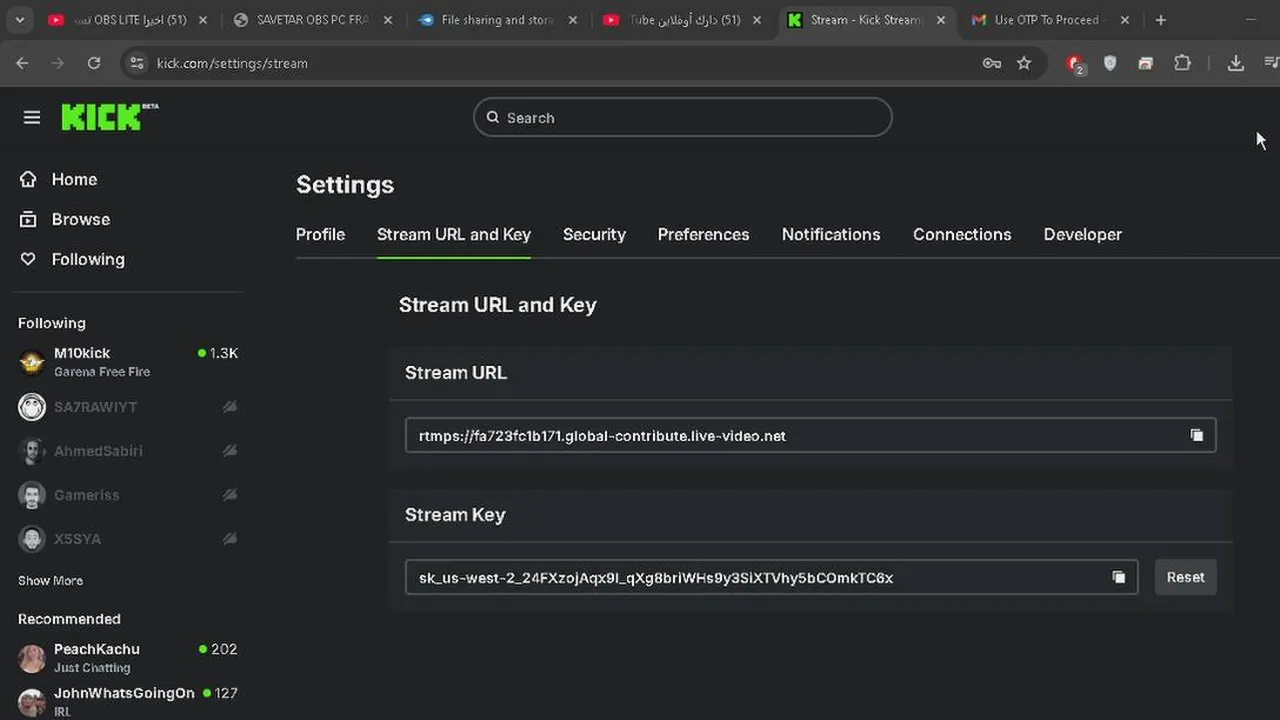
Task: Bookmark this page with star icon
Action: click(1024, 63)
